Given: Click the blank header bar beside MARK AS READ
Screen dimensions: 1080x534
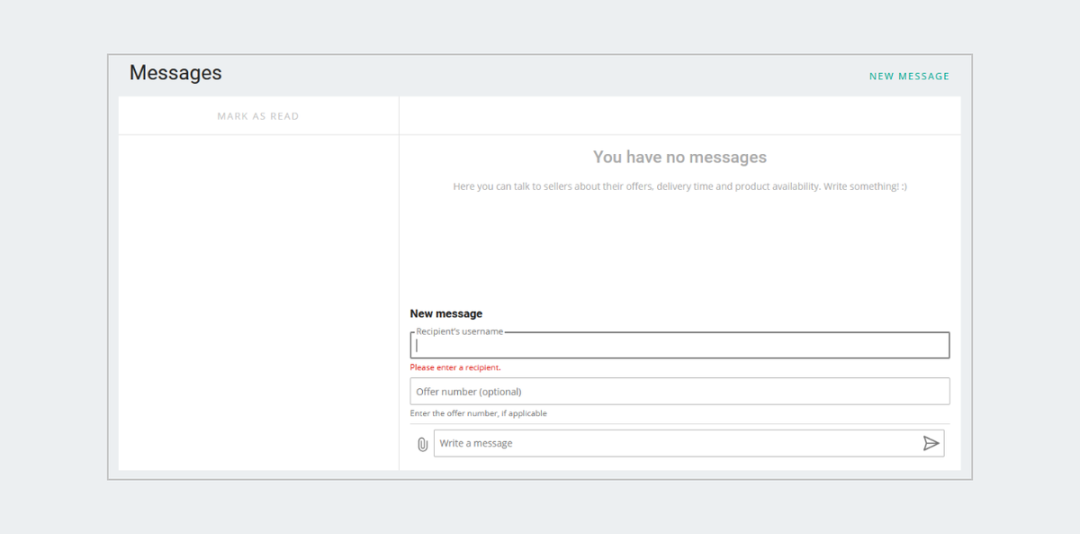Looking at the screenshot, I should [x=680, y=115].
